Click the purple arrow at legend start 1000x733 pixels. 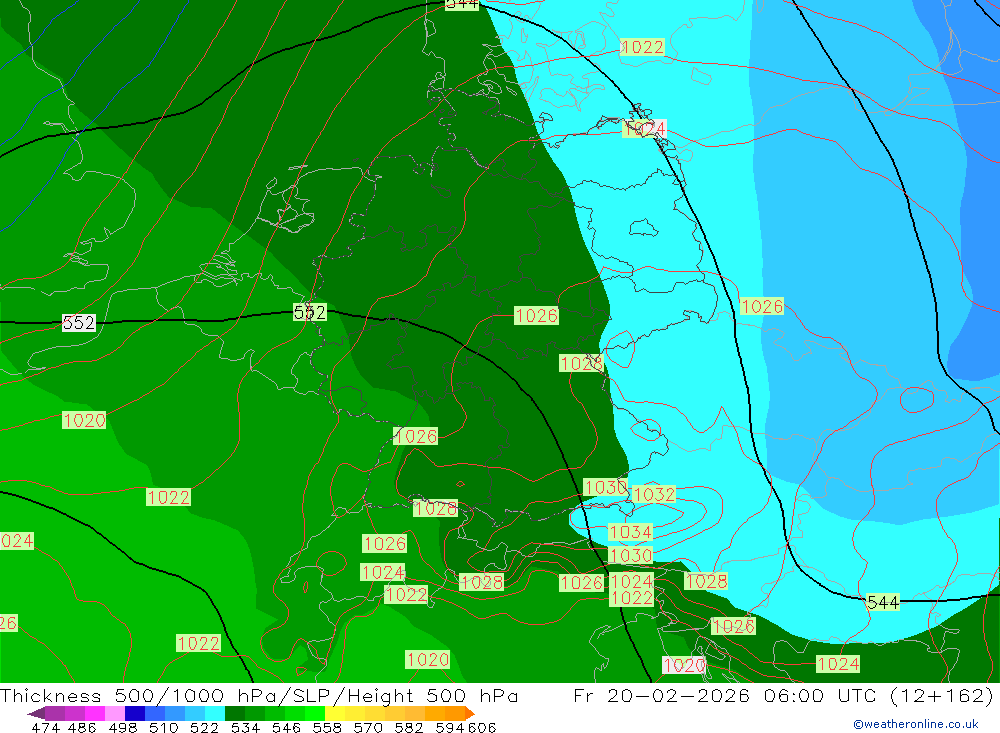point(36,713)
